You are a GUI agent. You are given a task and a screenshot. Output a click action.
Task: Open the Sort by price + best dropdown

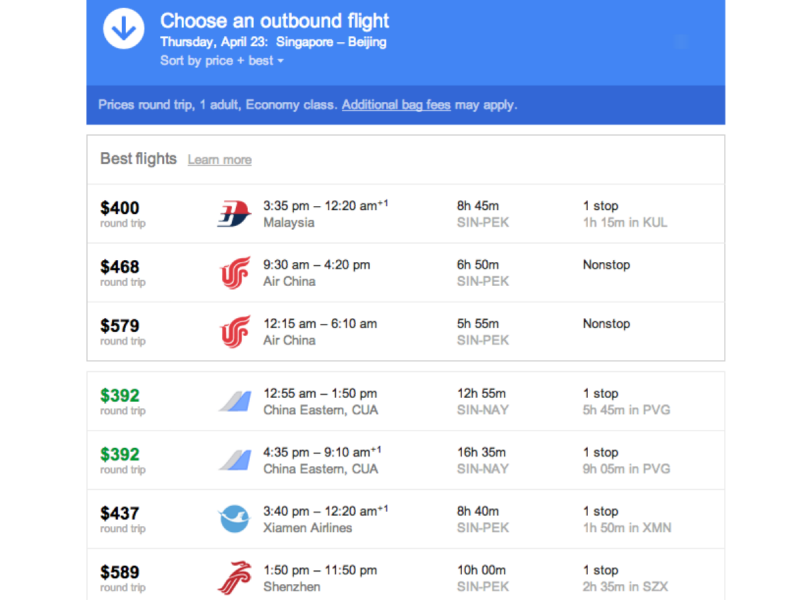point(222,61)
